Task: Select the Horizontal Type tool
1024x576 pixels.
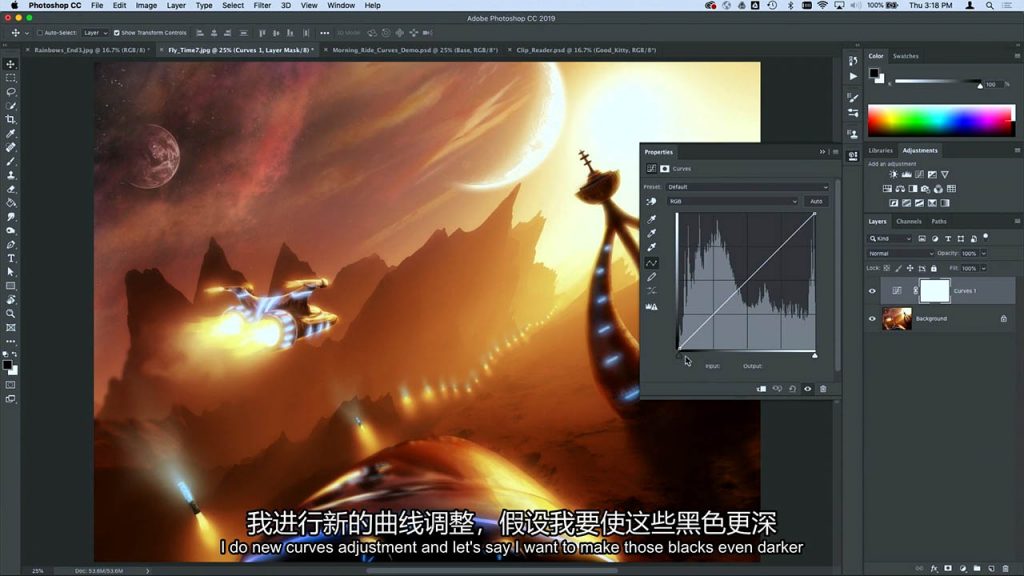Action: (10, 259)
